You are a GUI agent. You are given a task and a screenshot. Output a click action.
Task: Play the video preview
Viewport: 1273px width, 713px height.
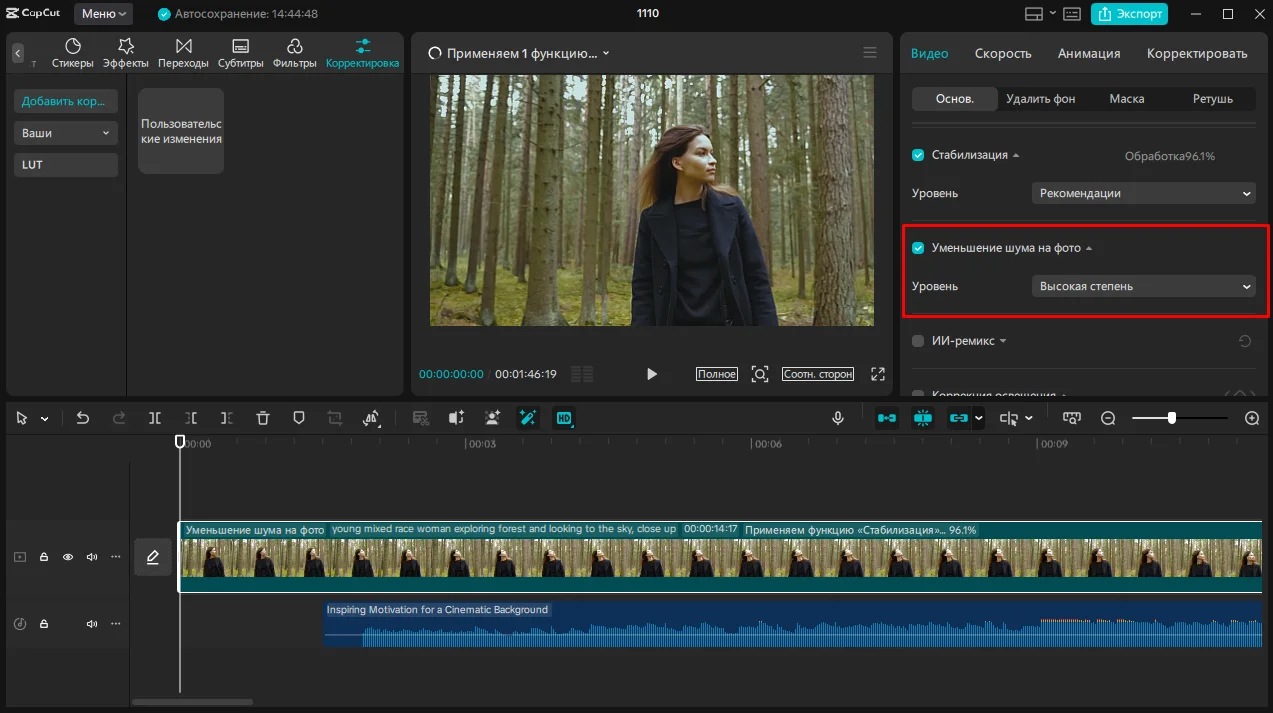(x=652, y=374)
